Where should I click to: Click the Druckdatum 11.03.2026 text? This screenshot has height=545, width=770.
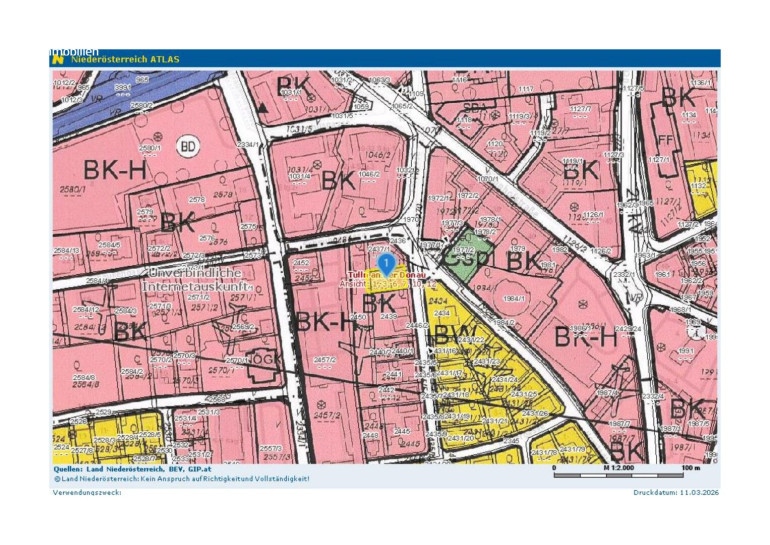[x=675, y=493]
